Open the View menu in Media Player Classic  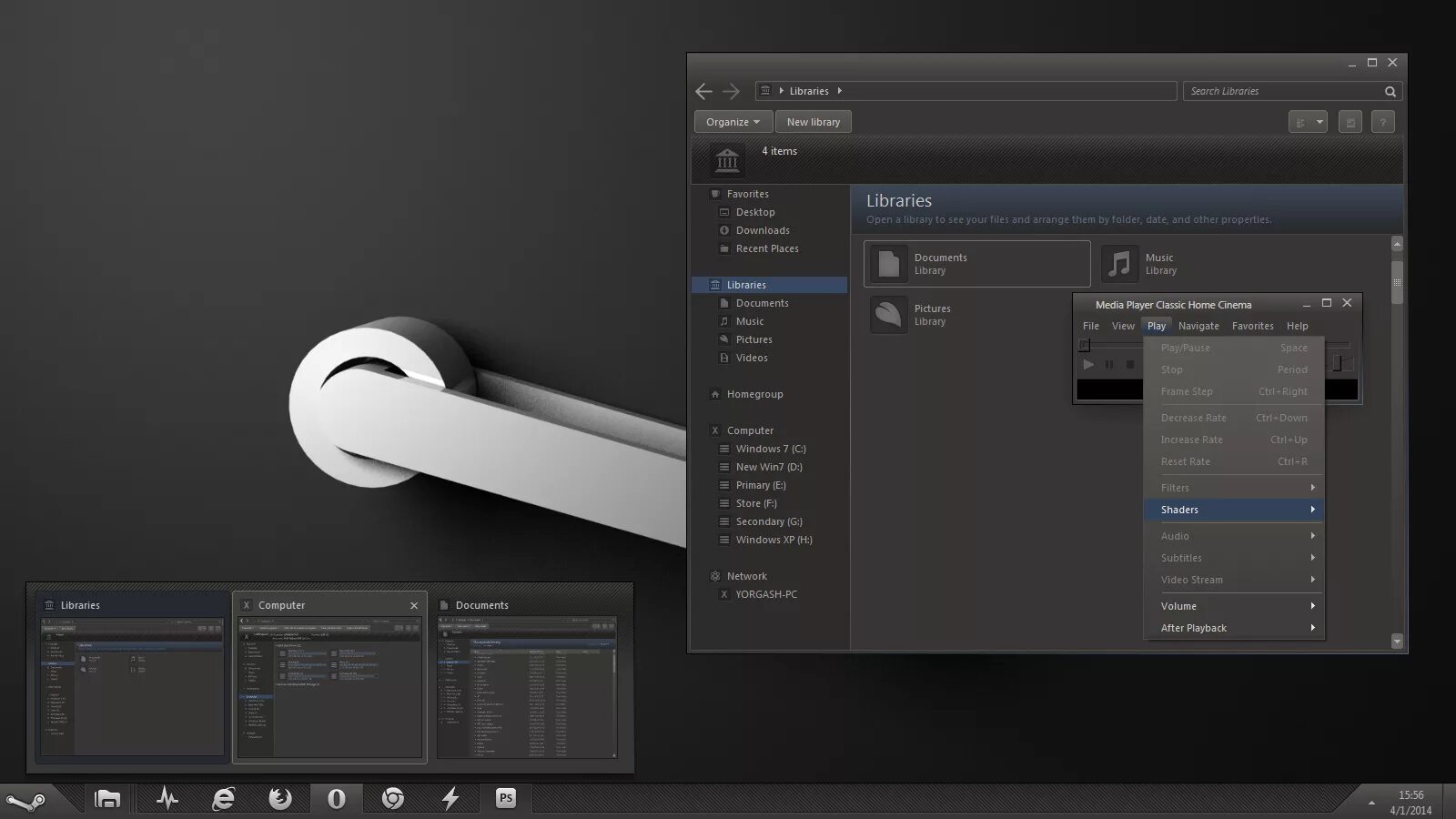click(1123, 326)
